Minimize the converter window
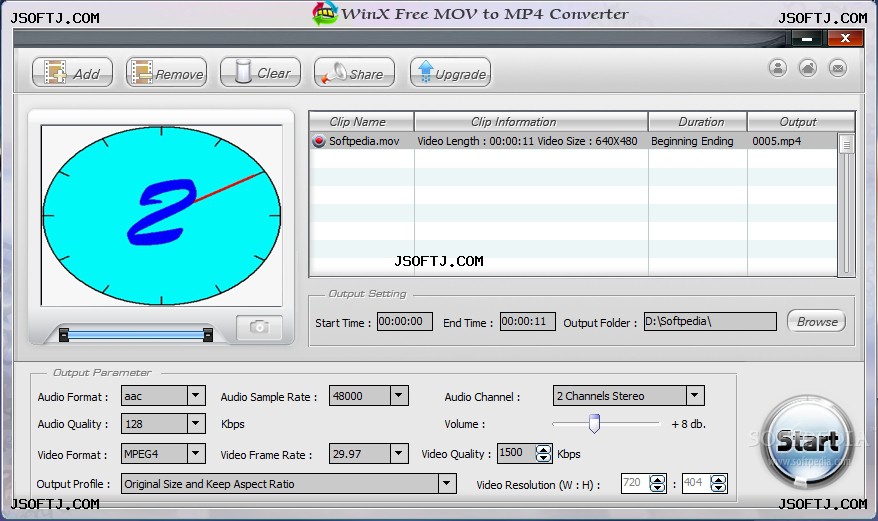878x521 pixels. (807, 39)
